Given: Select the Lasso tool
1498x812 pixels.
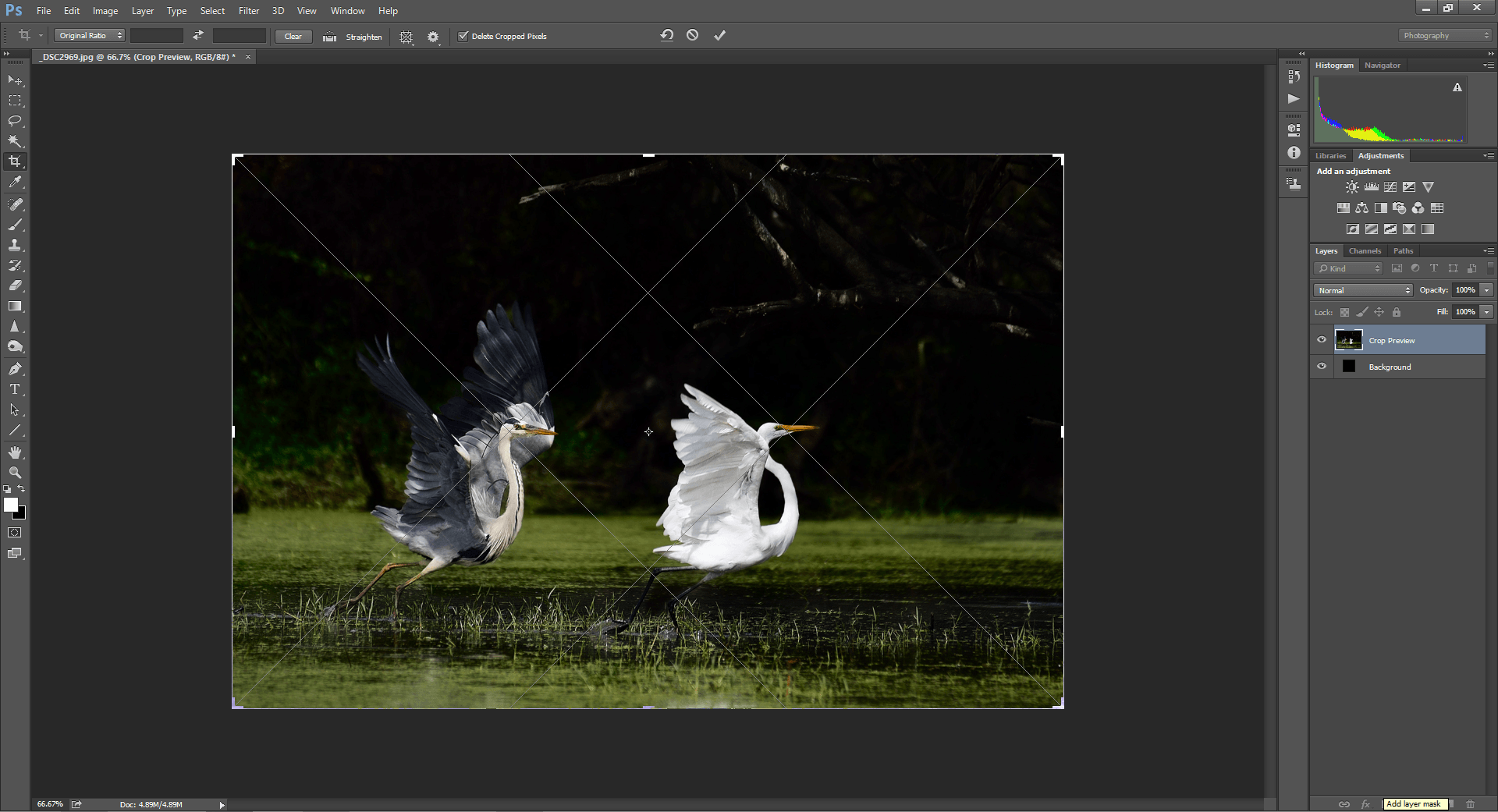Looking at the screenshot, I should 15,121.
